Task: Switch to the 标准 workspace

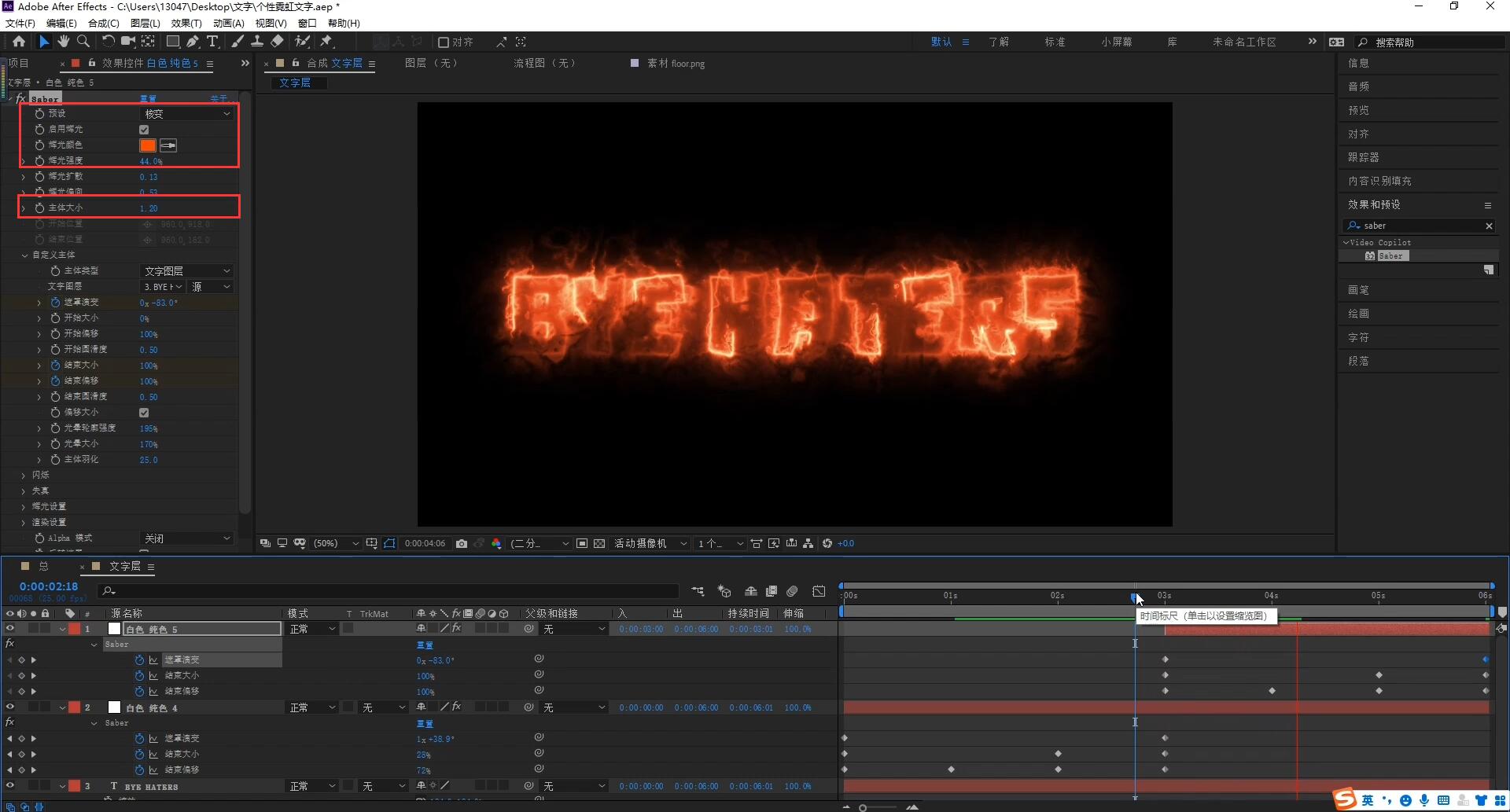Action: point(1055,42)
